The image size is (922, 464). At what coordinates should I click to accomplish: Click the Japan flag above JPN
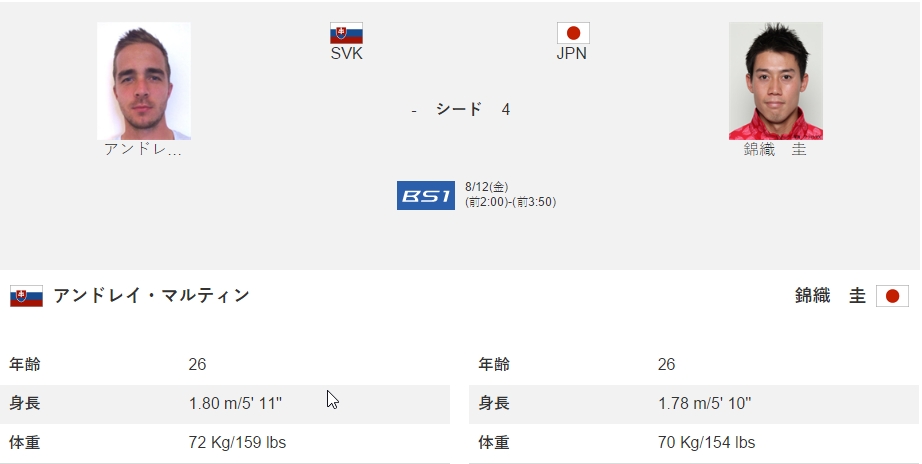(573, 33)
